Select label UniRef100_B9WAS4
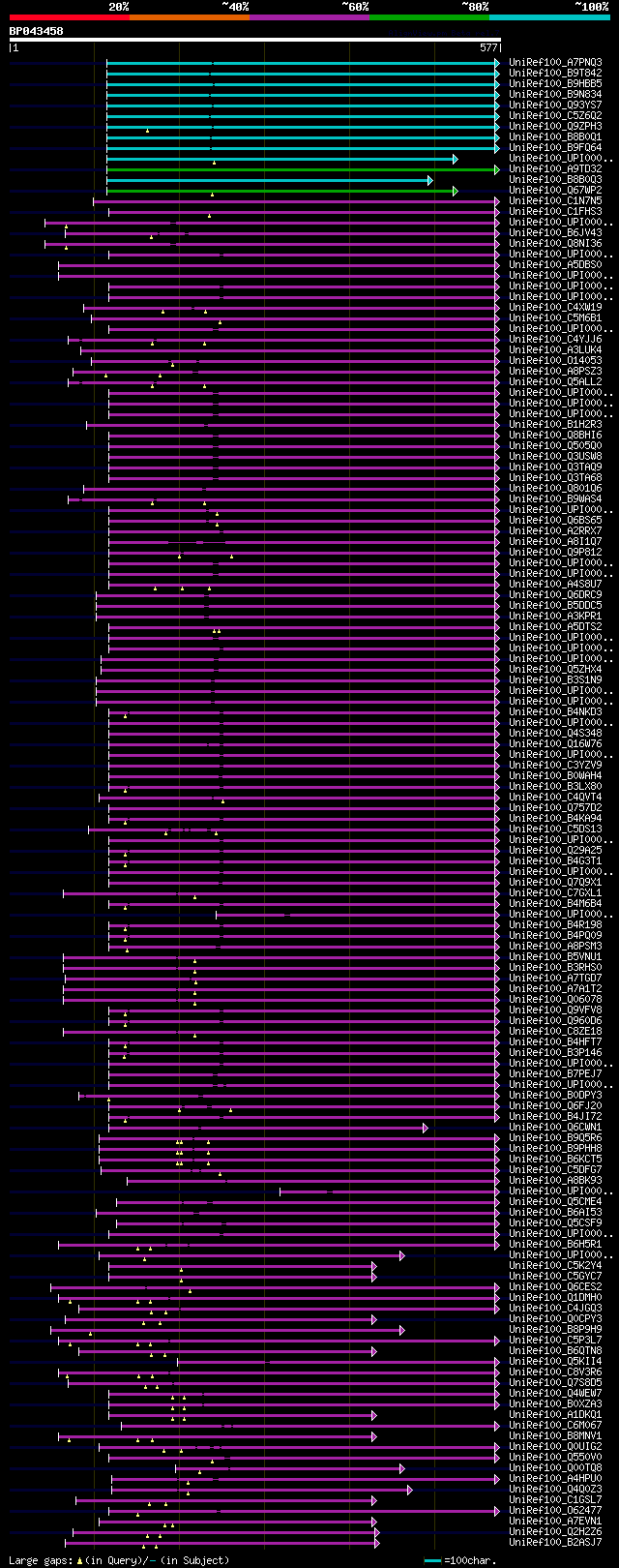This screenshot has height=1568, width=619. (x=555, y=498)
